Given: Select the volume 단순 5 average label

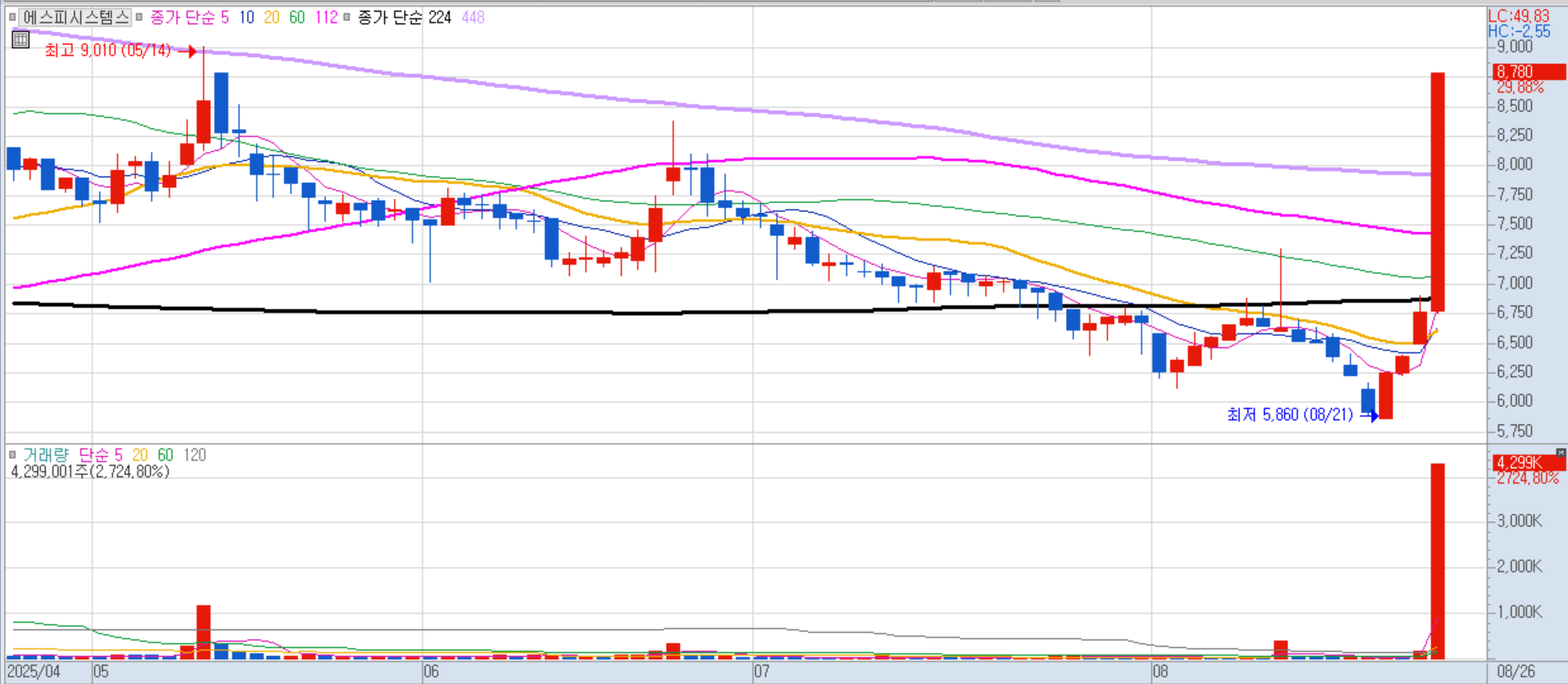Looking at the screenshot, I should (x=100, y=455).
